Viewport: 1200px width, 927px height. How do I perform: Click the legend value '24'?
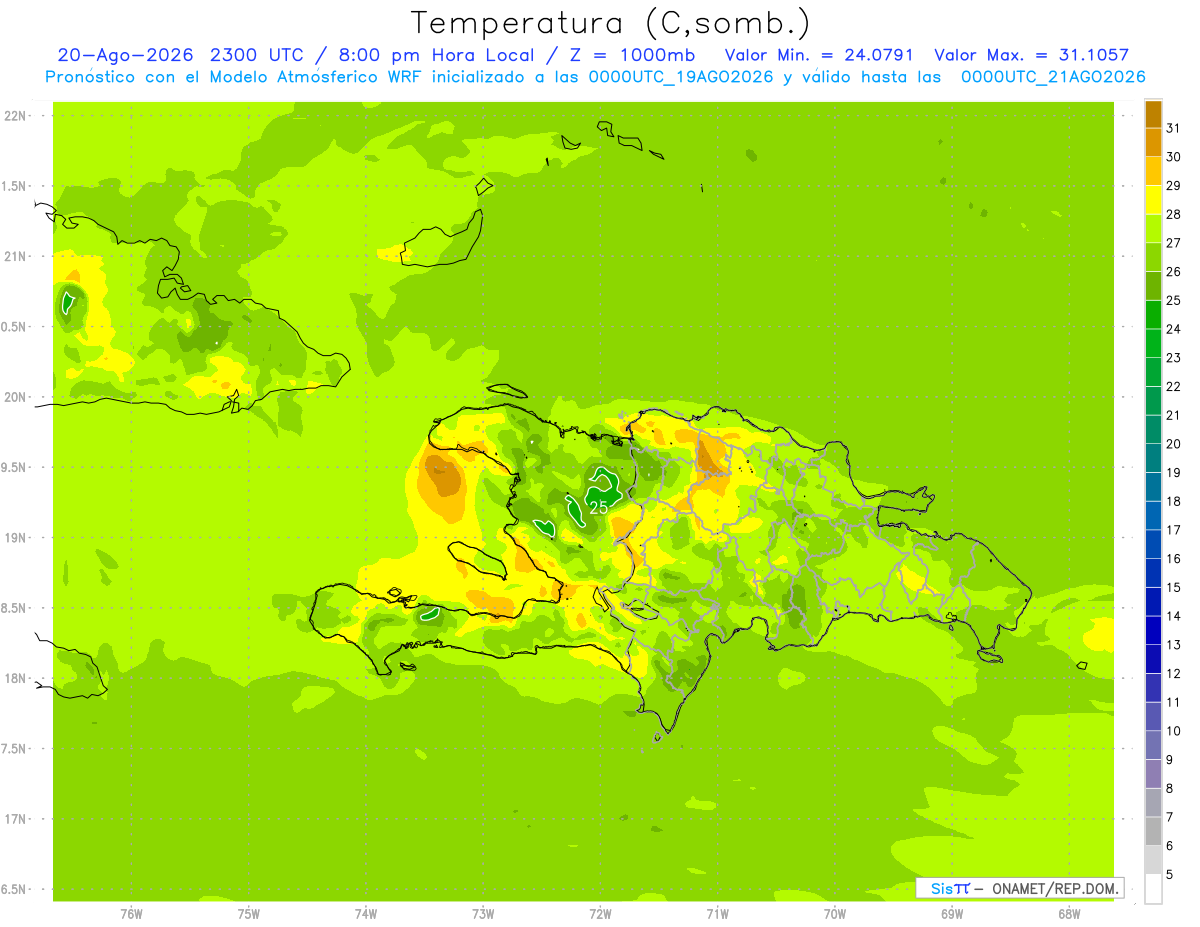[1173, 329]
